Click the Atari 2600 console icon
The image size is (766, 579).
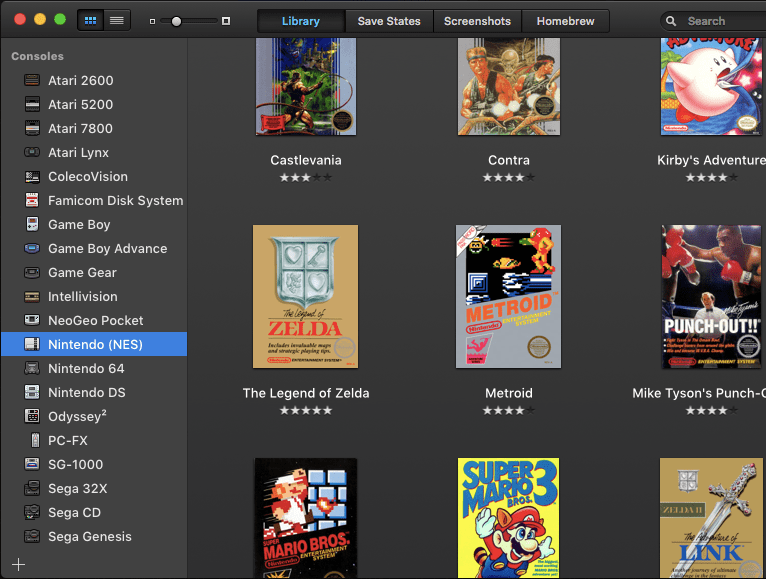point(32,80)
